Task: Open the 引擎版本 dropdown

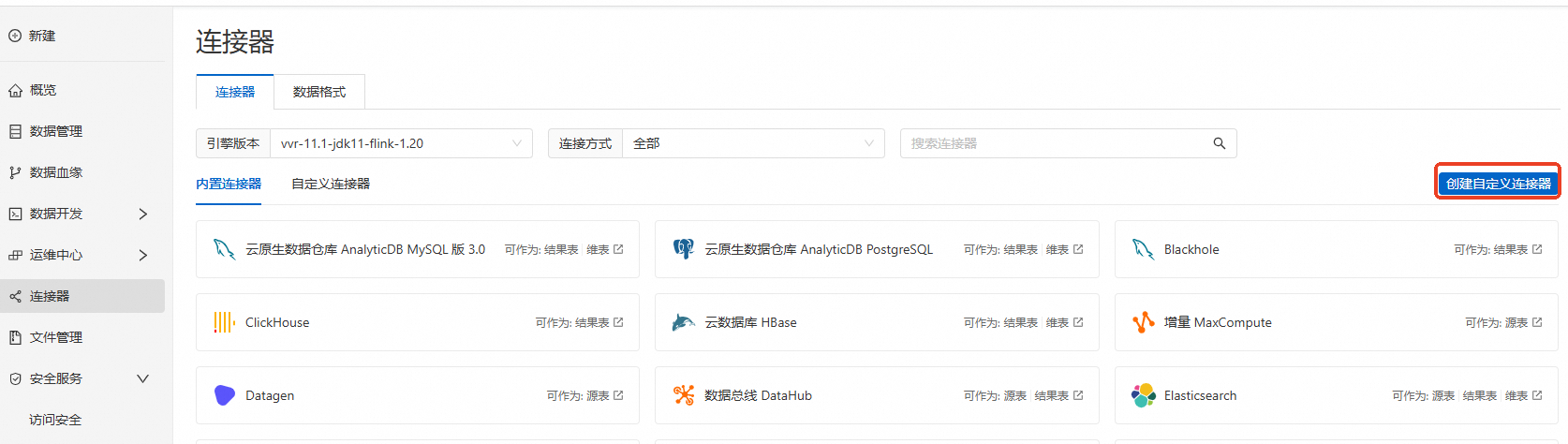Action: point(401,143)
